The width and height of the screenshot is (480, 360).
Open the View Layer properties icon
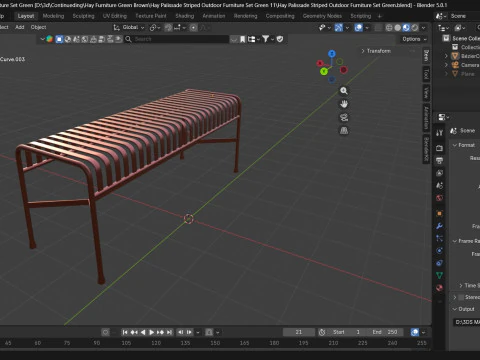(439, 173)
